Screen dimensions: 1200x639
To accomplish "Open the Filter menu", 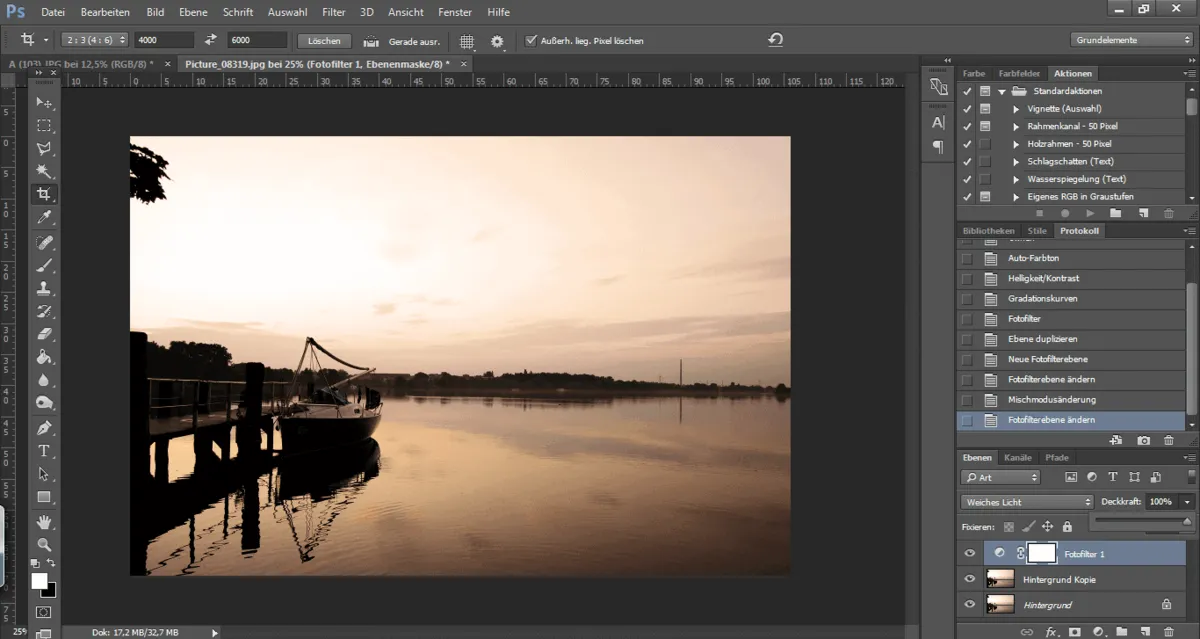I will [x=334, y=12].
